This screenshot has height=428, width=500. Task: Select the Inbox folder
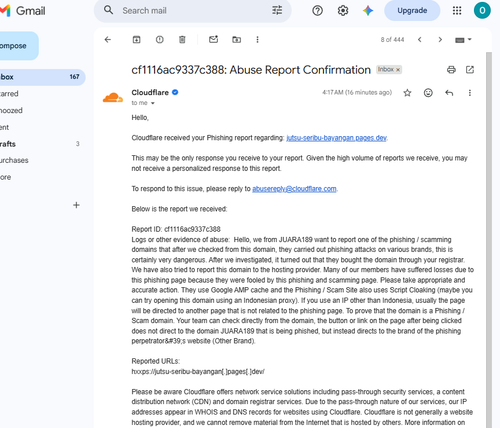[x=42, y=77]
